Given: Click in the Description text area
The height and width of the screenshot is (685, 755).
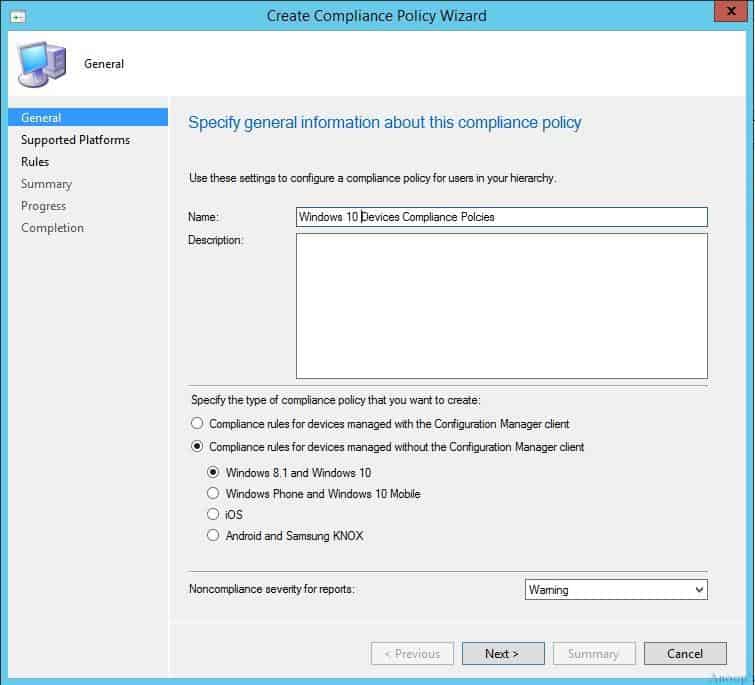Looking at the screenshot, I should 502,306.
